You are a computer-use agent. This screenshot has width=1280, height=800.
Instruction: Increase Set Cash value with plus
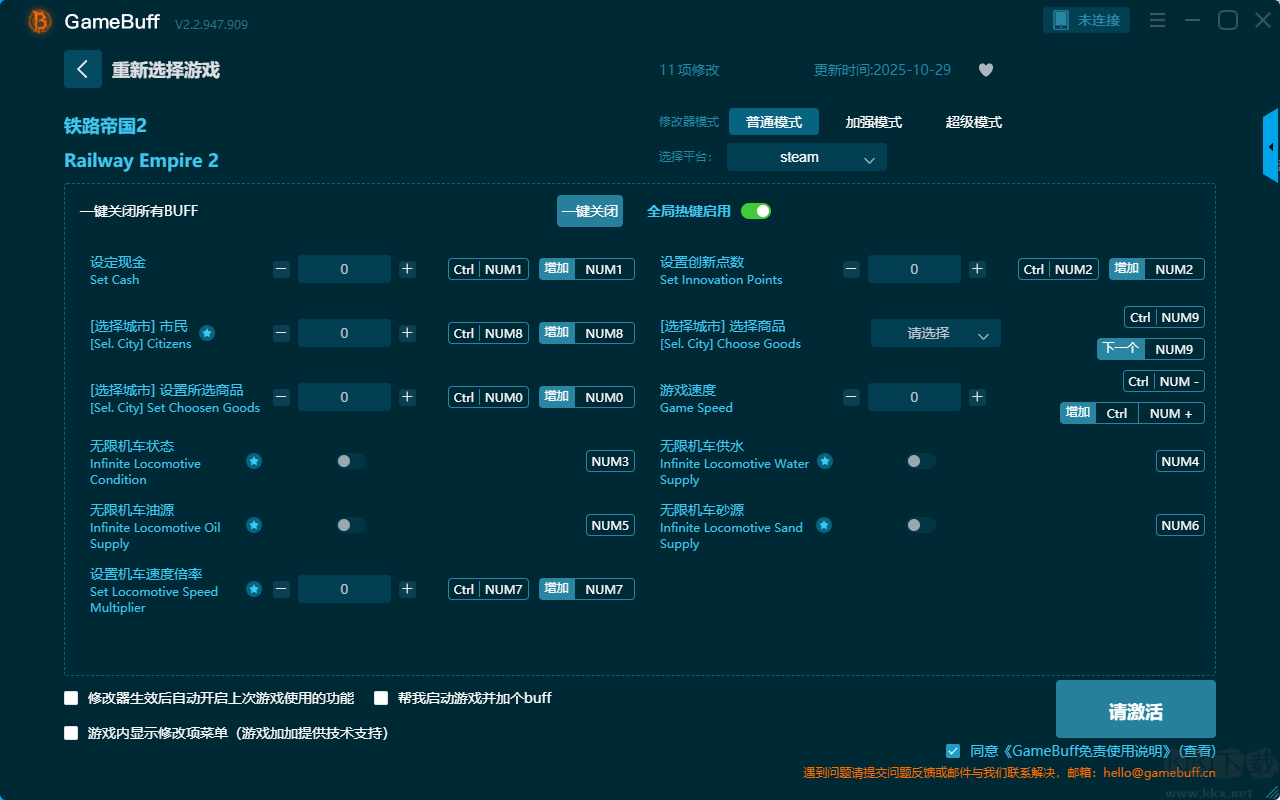(407, 269)
